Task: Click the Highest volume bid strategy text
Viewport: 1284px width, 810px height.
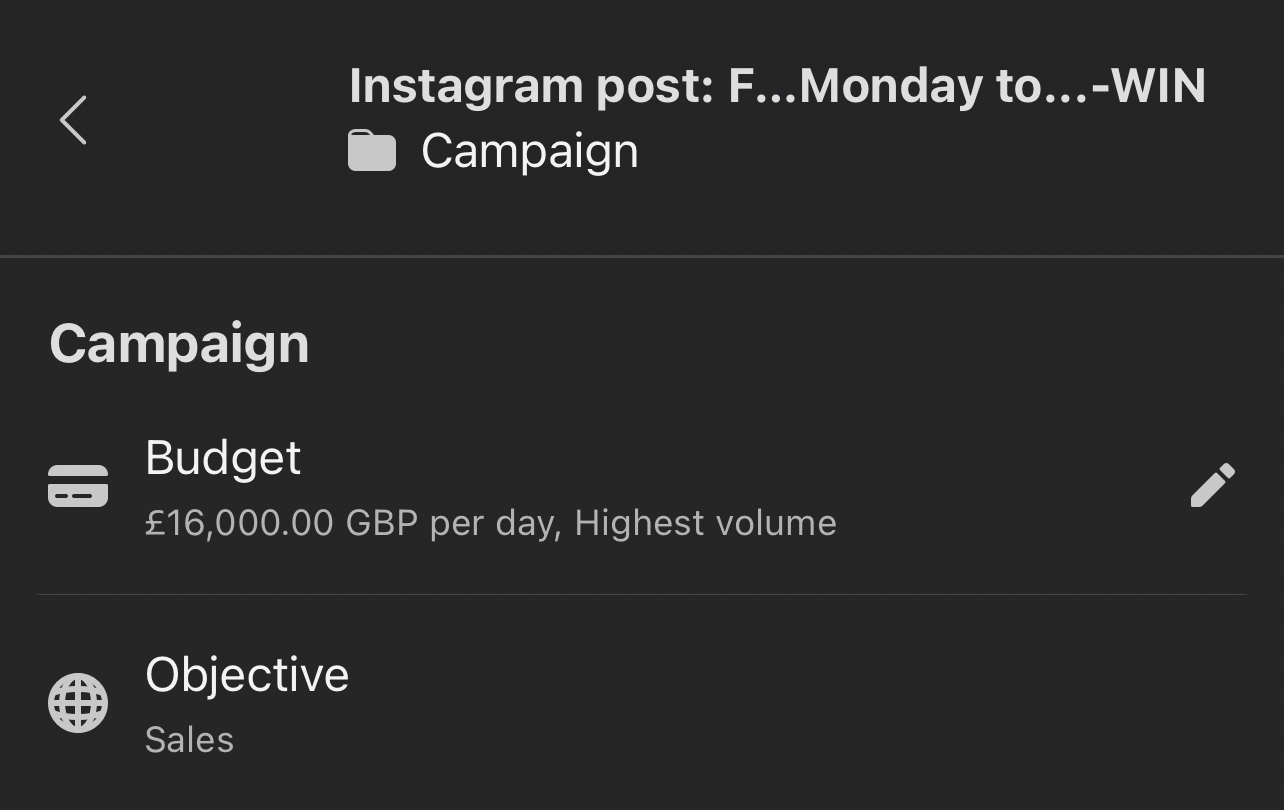Action: pos(705,523)
